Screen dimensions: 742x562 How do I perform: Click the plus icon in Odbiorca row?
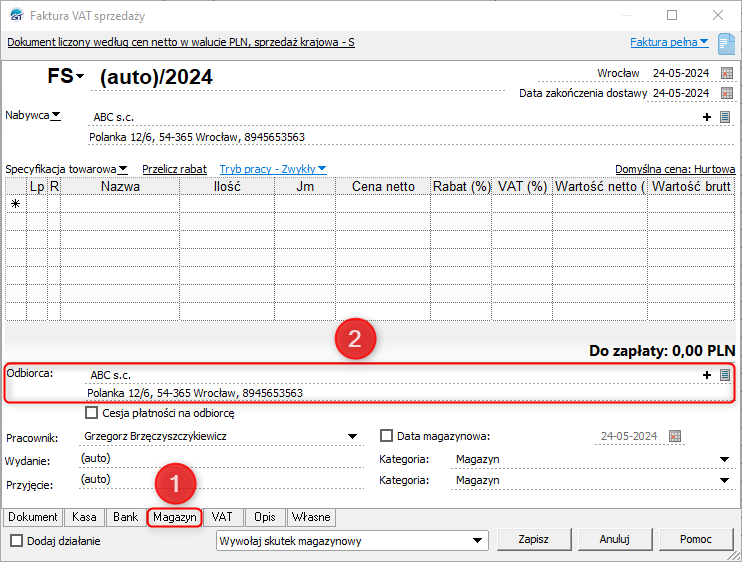pyautogui.click(x=707, y=374)
